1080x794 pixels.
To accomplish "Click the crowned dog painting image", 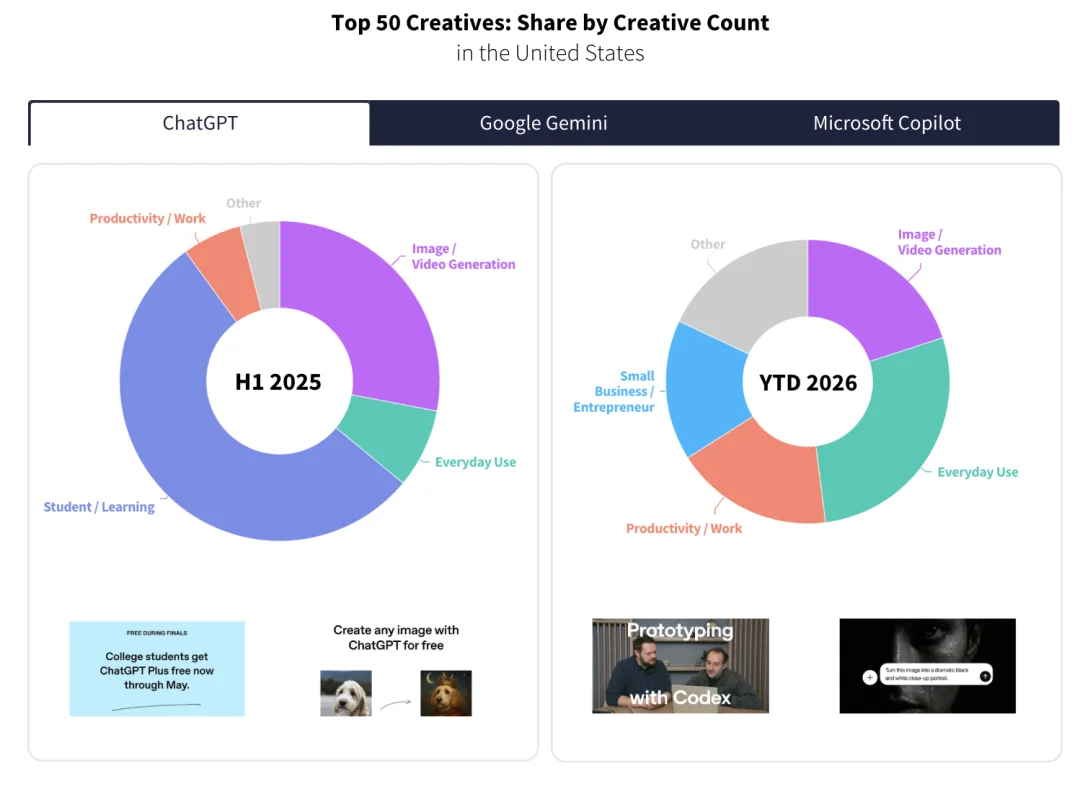I will [446, 693].
